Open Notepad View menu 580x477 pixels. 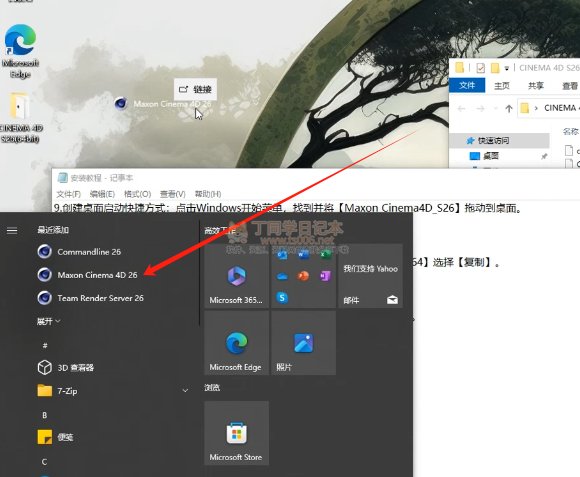[x=172, y=194]
